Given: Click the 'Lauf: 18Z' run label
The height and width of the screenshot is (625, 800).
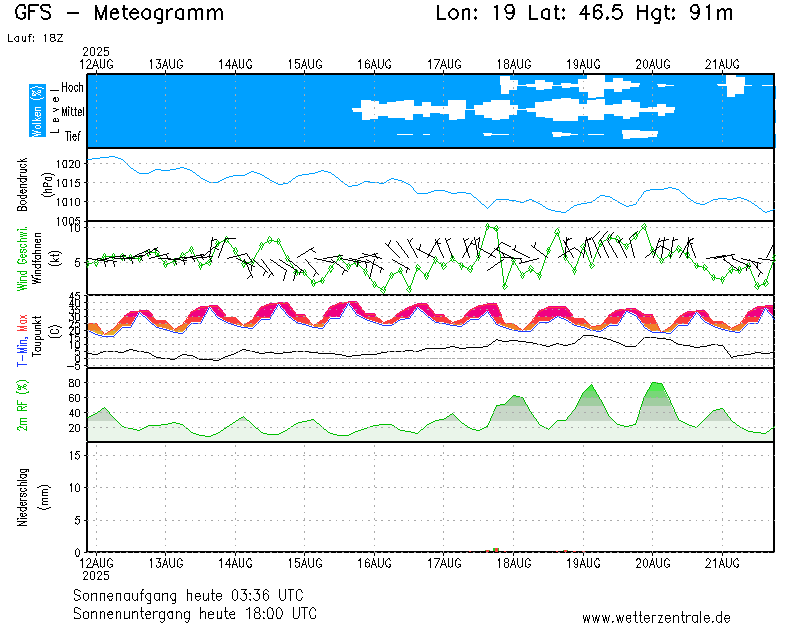Looking at the screenshot, I should click(35, 38).
